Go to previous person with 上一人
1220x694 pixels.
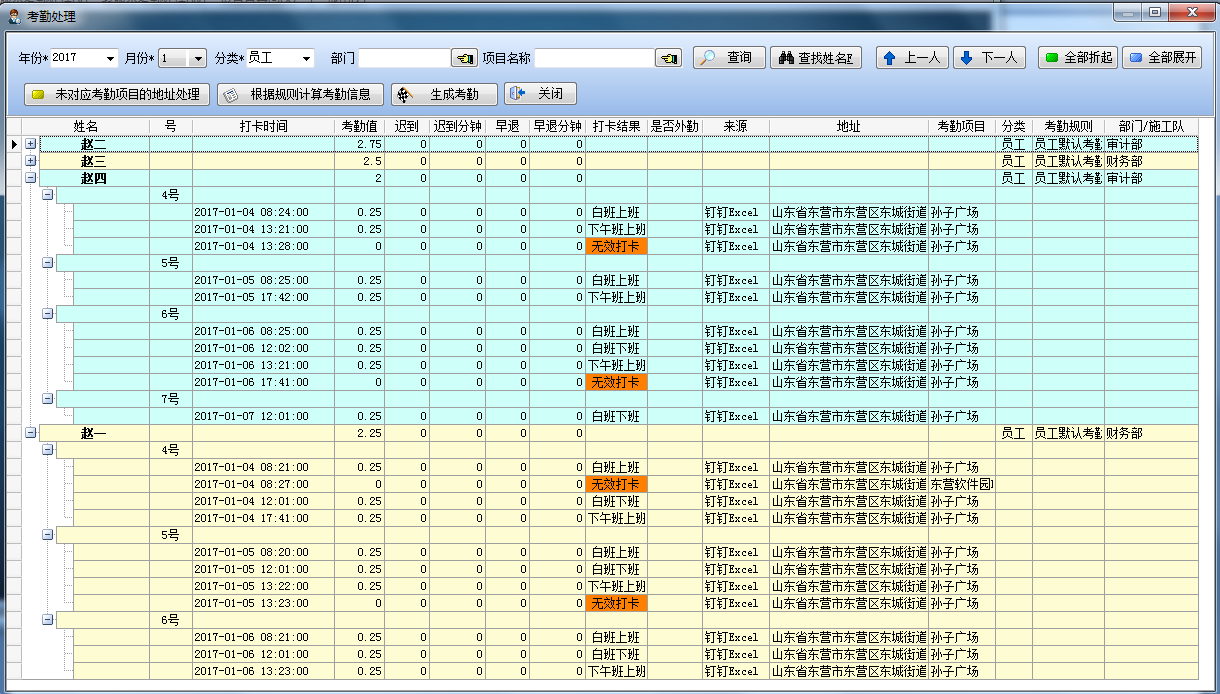[x=913, y=58]
